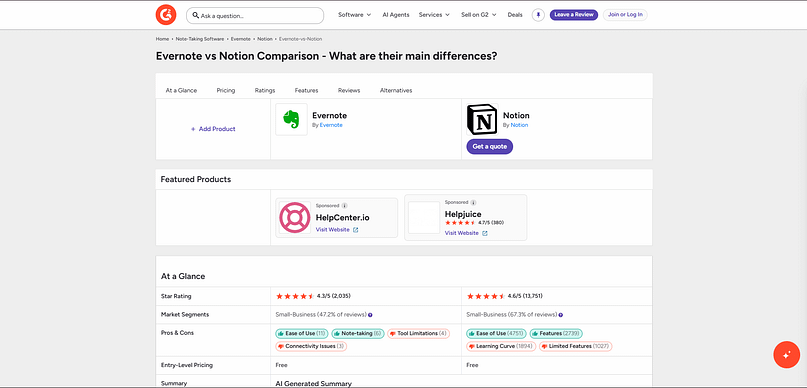
Task: Expand the Services dropdown menu
Action: tap(434, 15)
